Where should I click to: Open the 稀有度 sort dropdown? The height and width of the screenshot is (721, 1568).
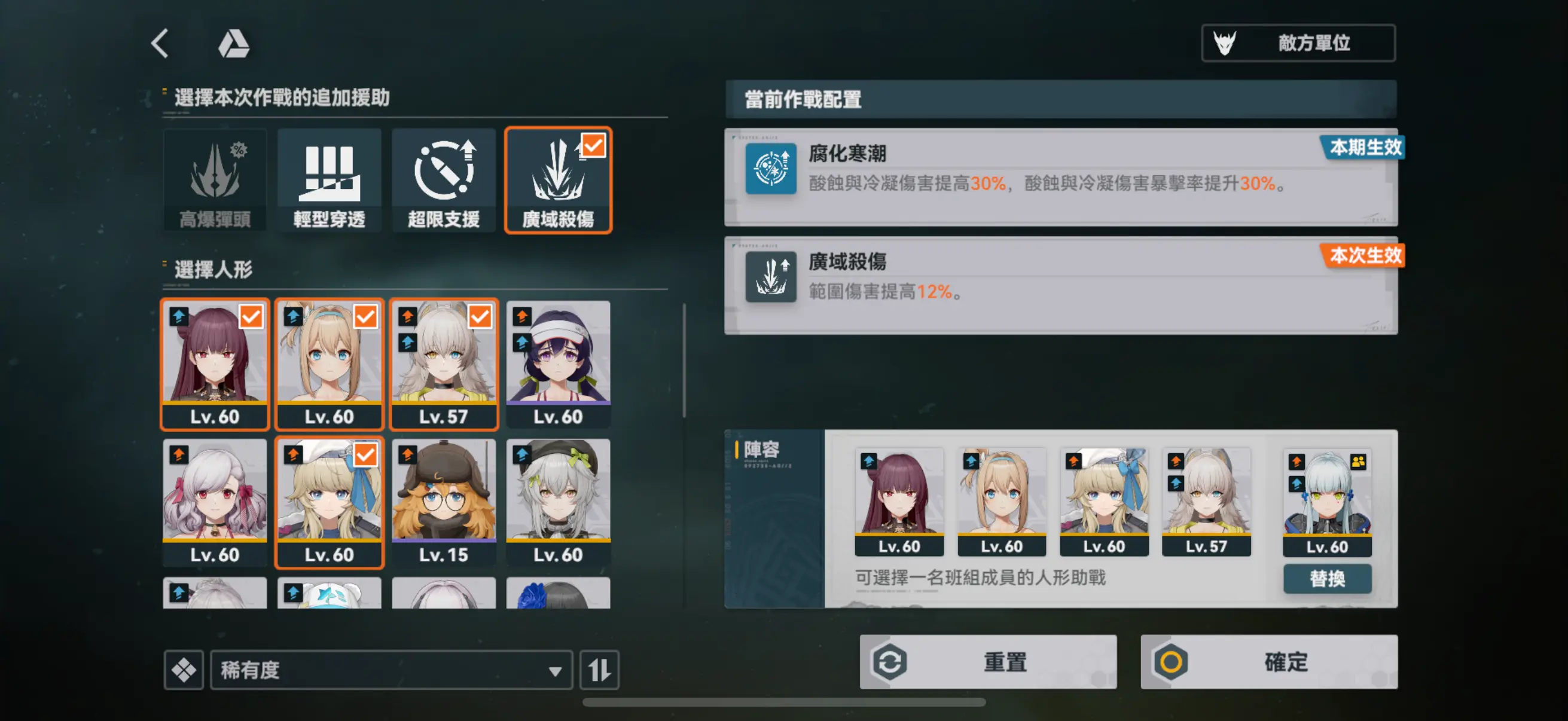pyautogui.click(x=391, y=670)
